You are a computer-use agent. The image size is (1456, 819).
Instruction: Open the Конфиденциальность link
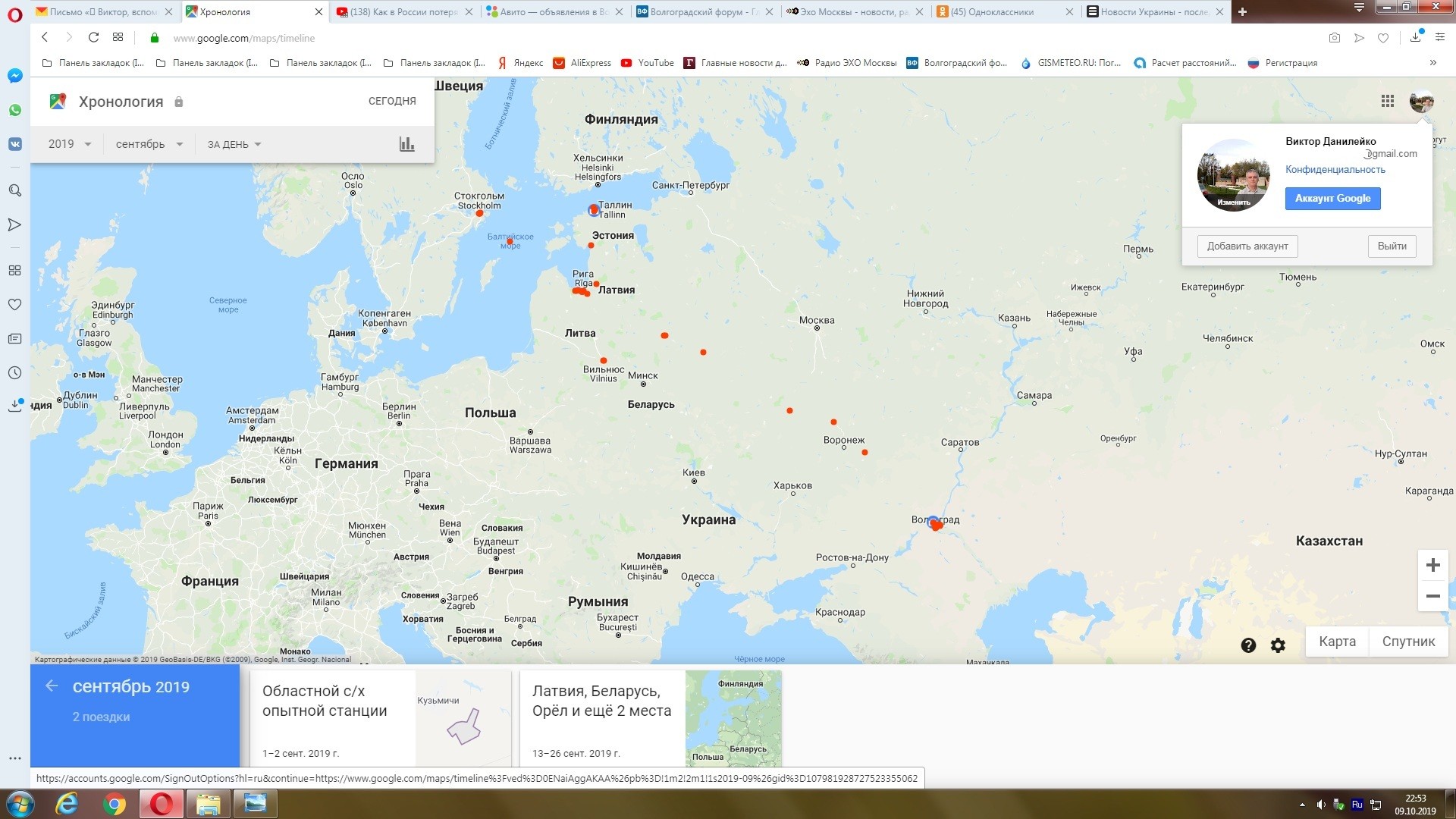(x=1335, y=170)
